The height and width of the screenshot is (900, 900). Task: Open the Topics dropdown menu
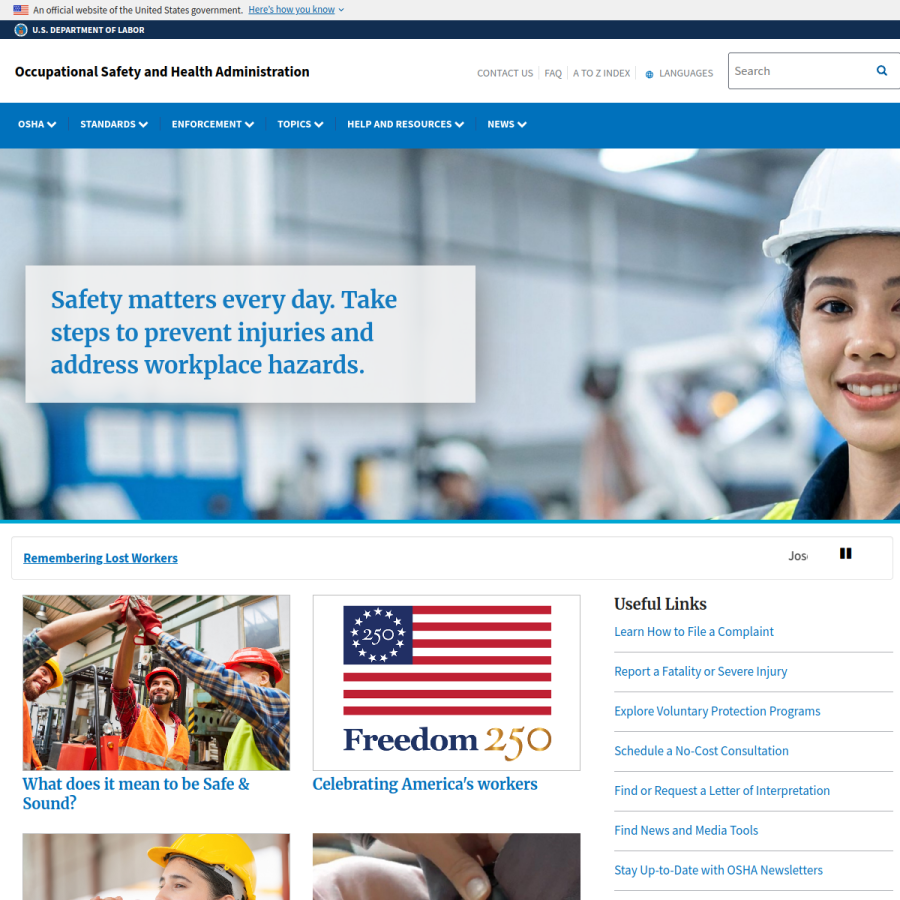[300, 124]
